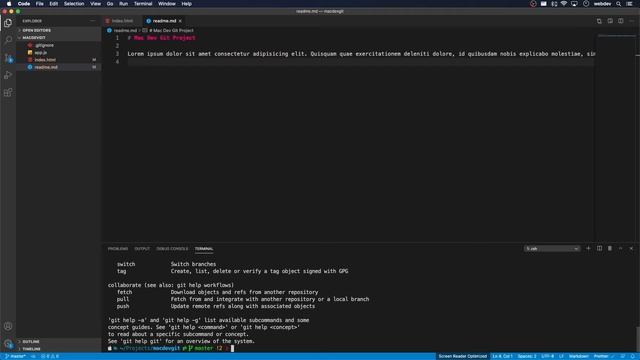Switch to the index.html editor tab
Screen dimensions: 640x360
(x=122, y=21)
